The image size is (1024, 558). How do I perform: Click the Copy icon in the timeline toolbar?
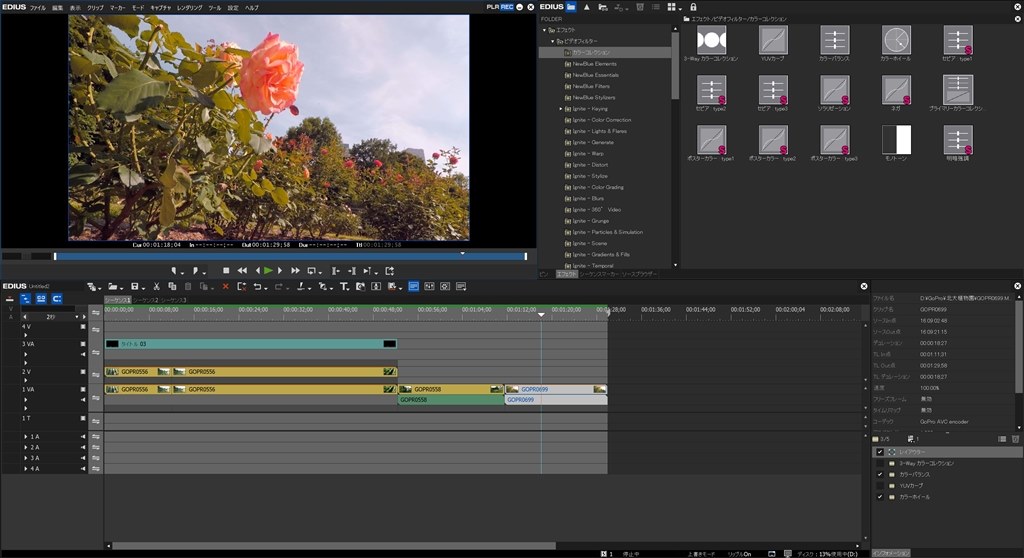pos(172,286)
